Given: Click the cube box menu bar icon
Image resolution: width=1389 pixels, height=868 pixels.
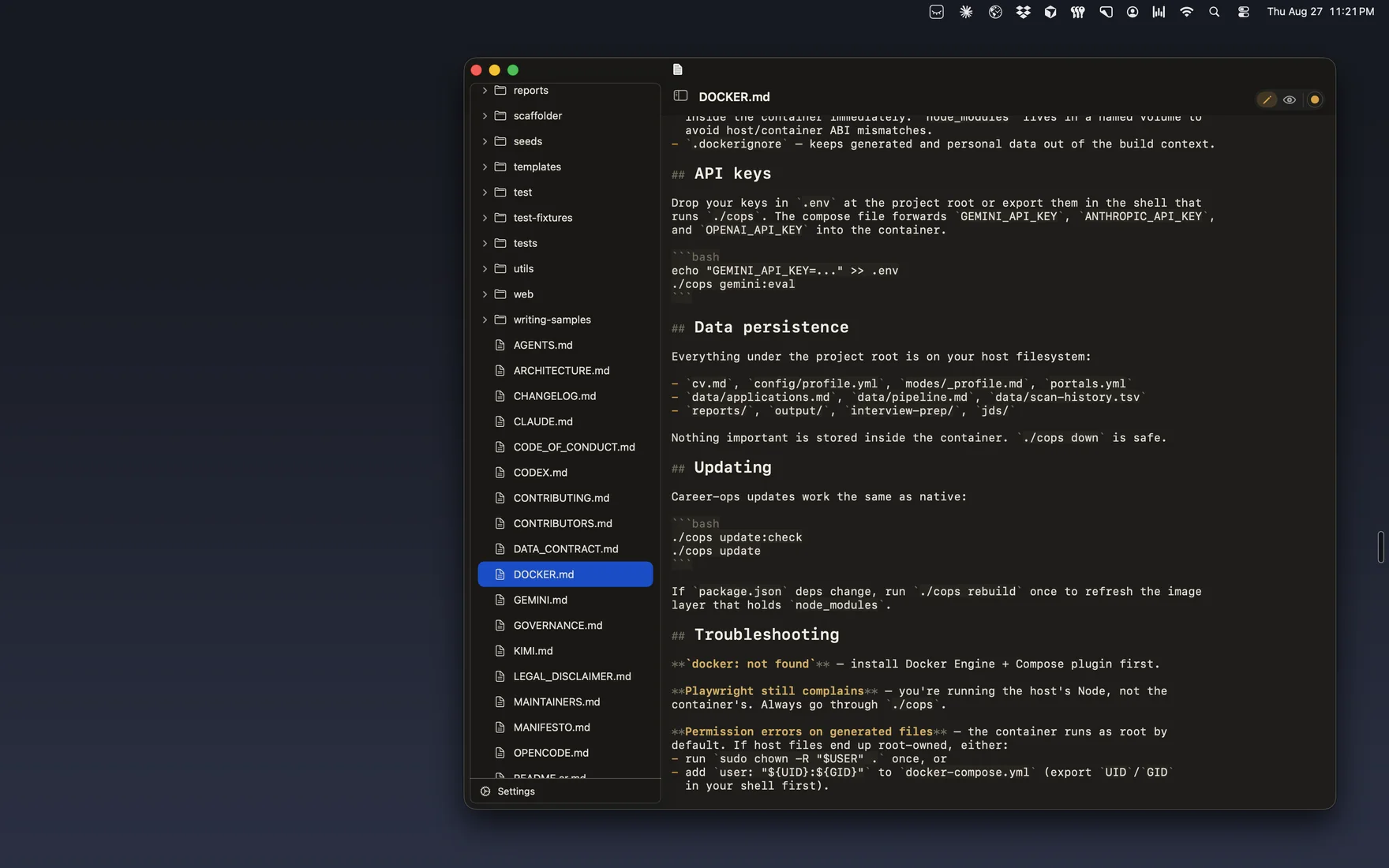Looking at the screenshot, I should [x=1050, y=12].
